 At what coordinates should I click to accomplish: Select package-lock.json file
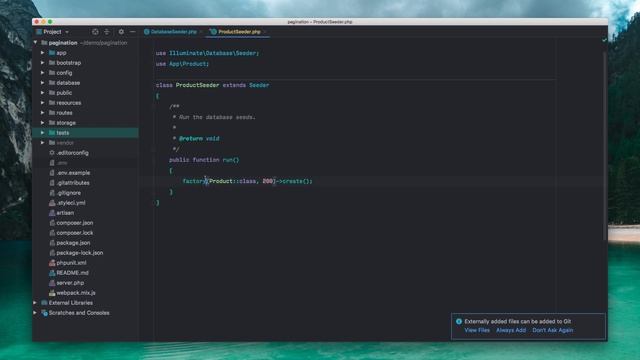pyautogui.click(x=80, y=253)
